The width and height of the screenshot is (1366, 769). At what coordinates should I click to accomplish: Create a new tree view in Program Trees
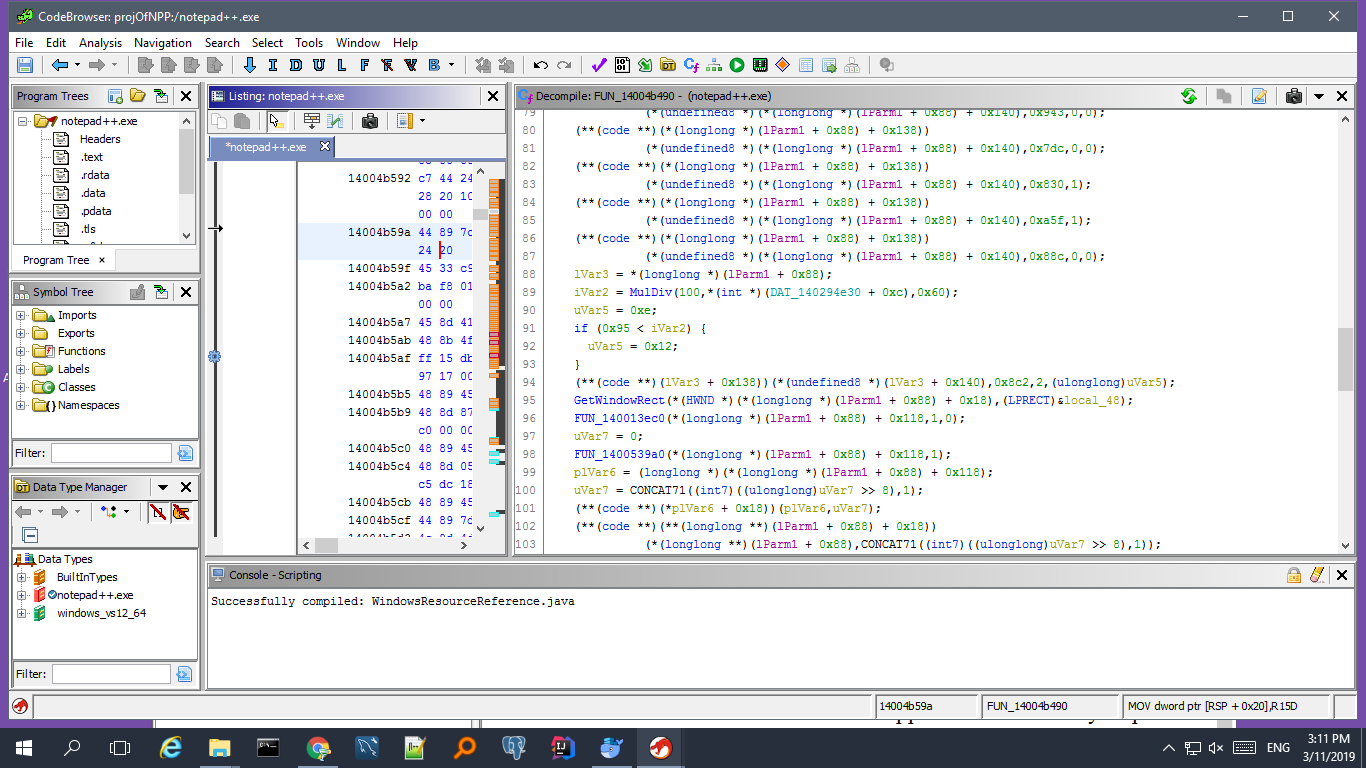(114, 96)
